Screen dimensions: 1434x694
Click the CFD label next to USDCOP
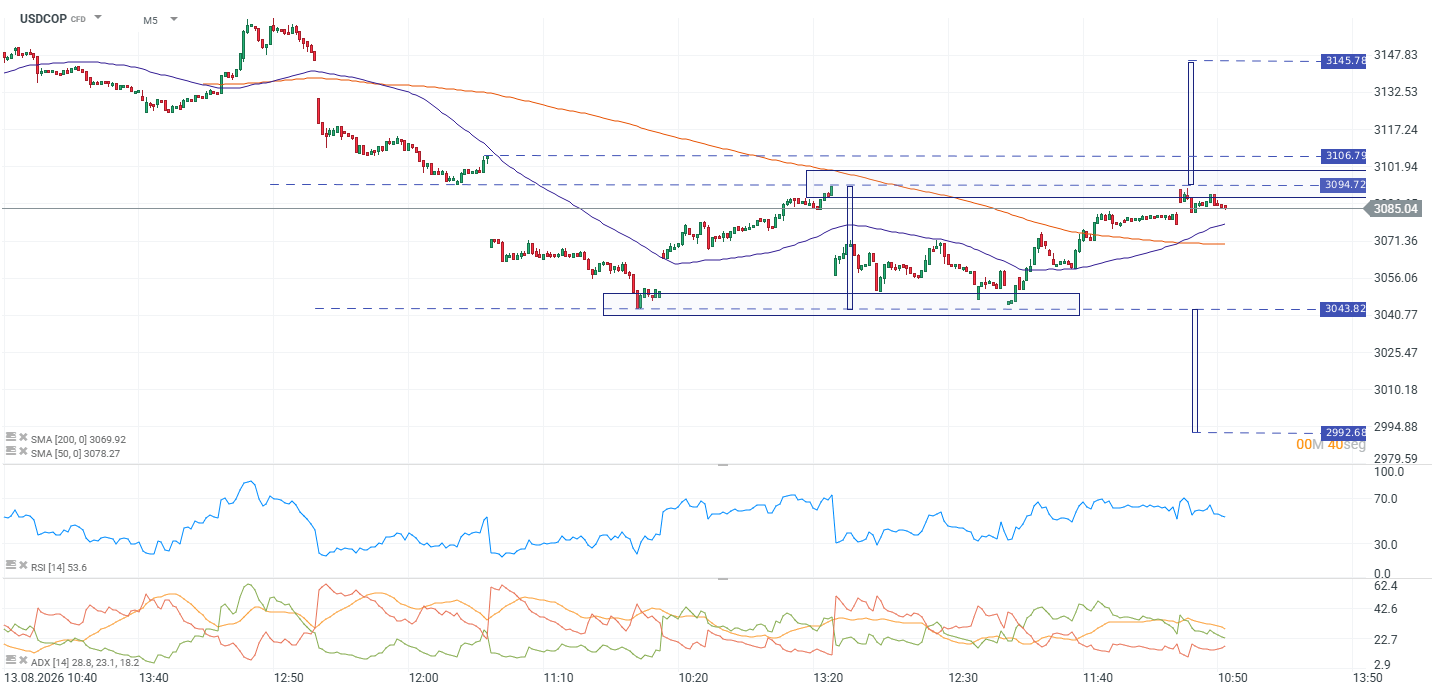[x=78, y=19]
